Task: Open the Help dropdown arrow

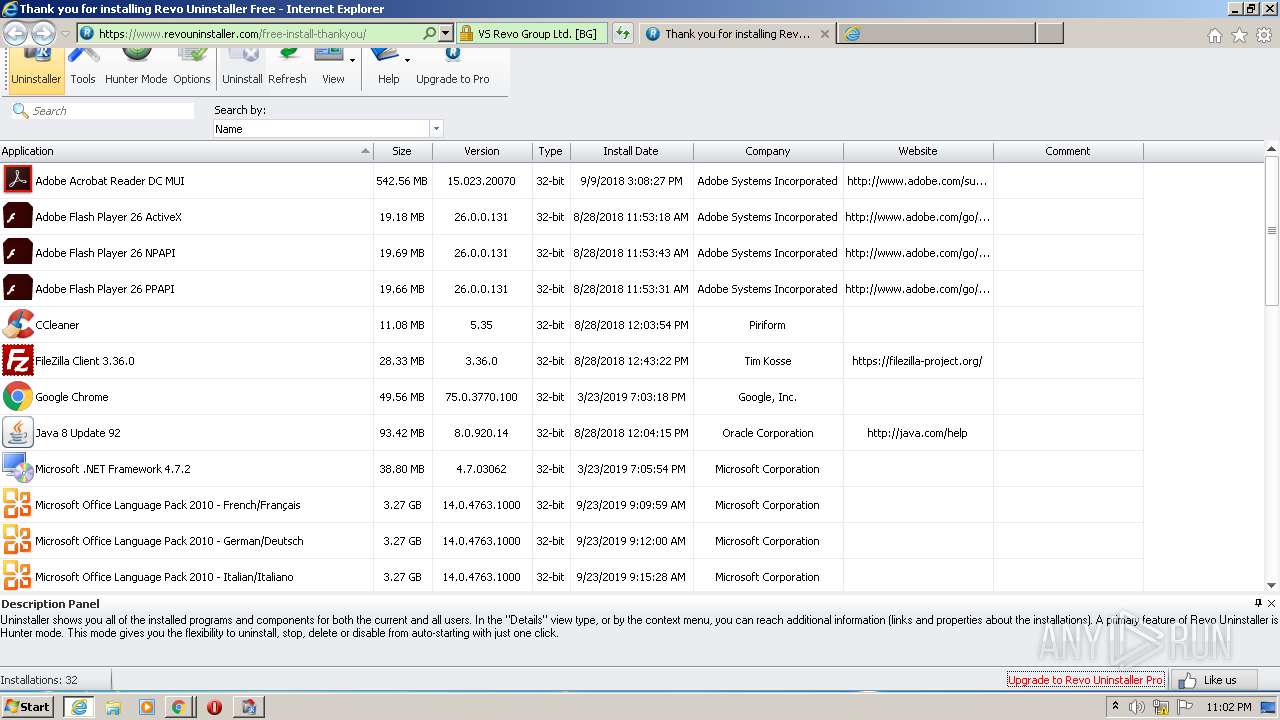Action: 407,60
